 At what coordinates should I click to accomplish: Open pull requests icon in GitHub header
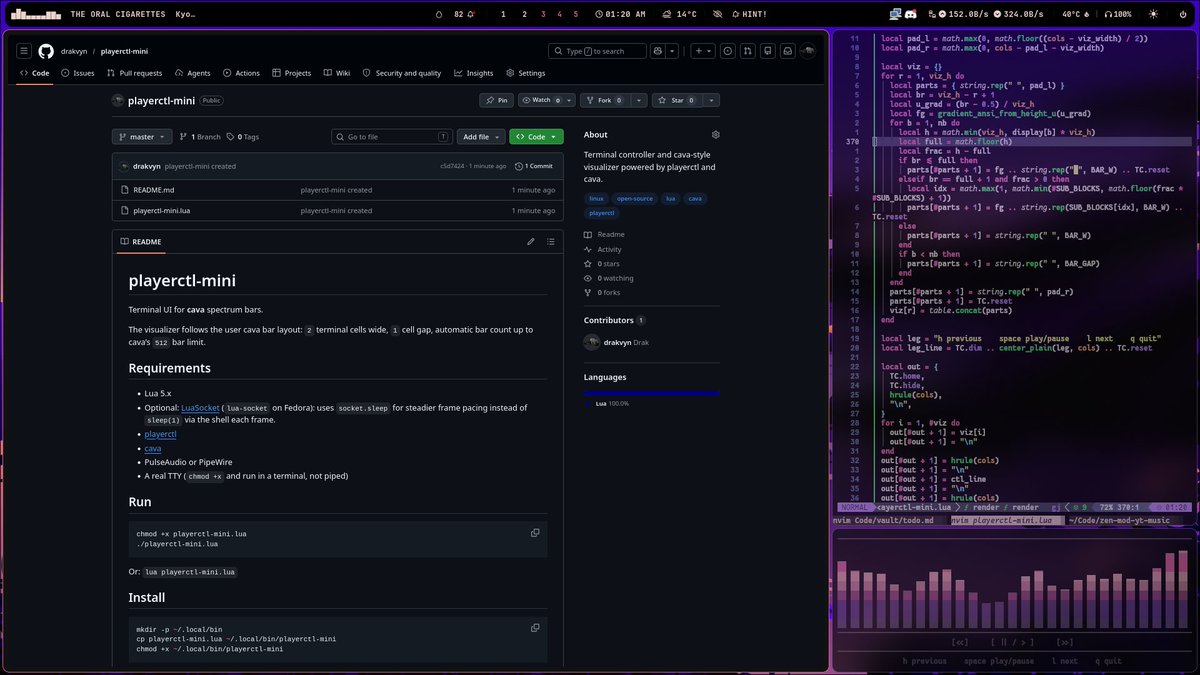coord(748,51)
